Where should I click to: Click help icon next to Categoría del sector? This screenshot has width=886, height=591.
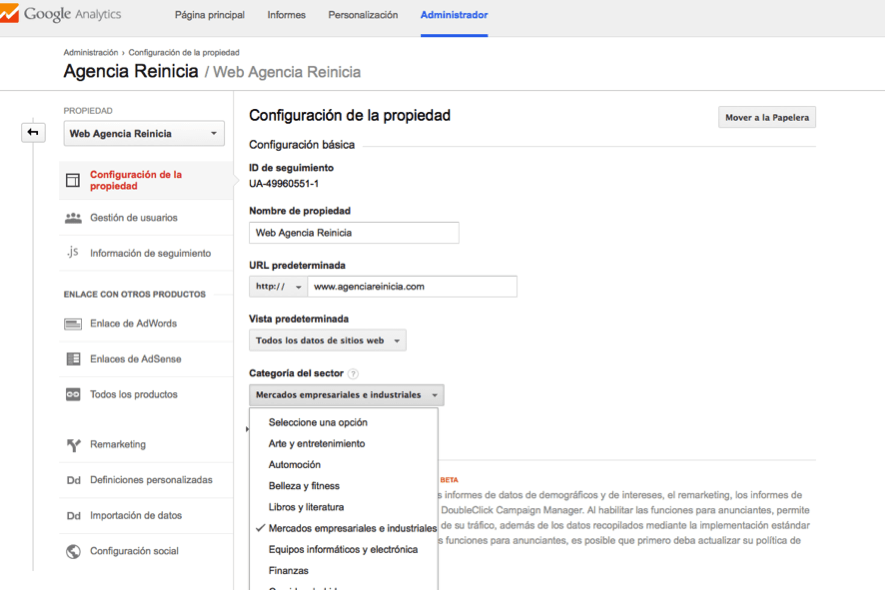[x=353, y=374]
